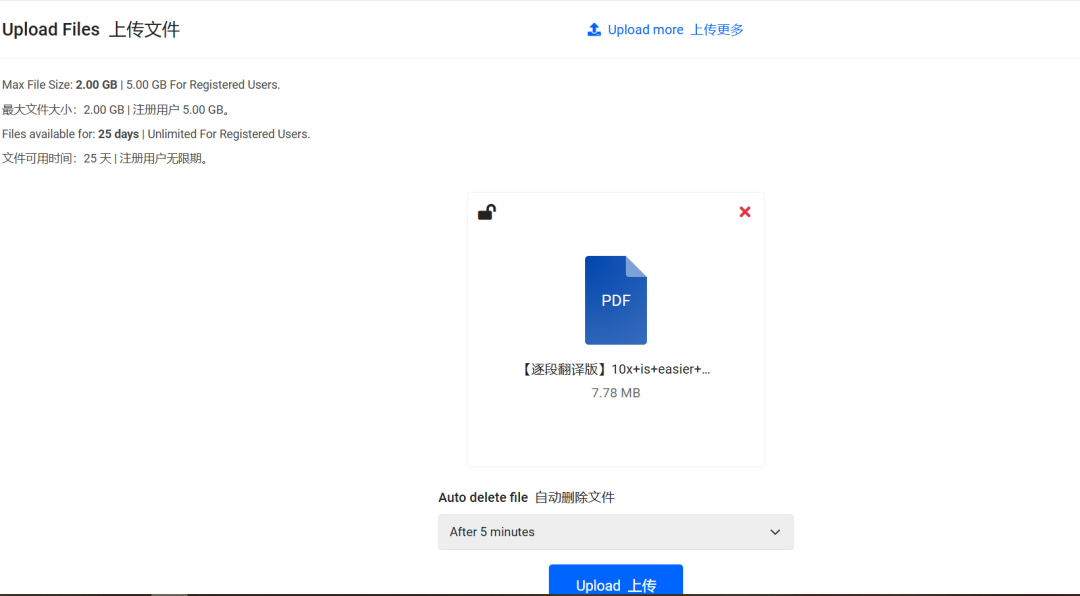
Task: Click the chevron on the deletion time dropdown
Action: coord(775,532)
